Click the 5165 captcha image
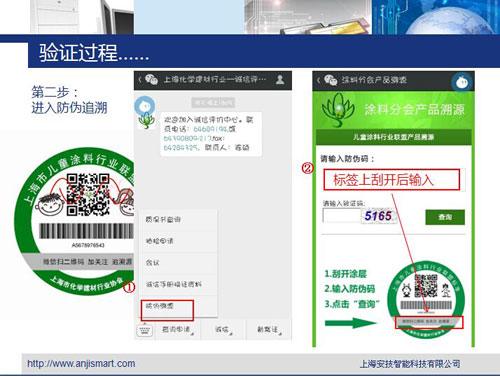The image size is (500, 376). [x=379, y=216]
